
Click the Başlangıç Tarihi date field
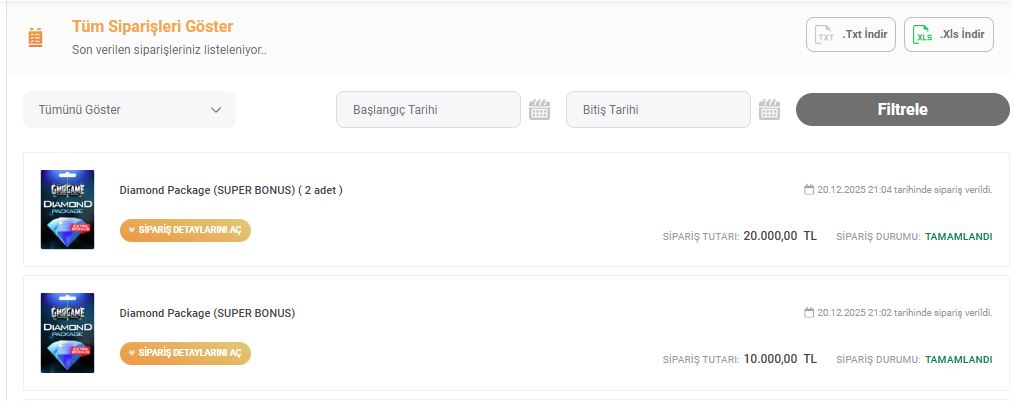428,110
